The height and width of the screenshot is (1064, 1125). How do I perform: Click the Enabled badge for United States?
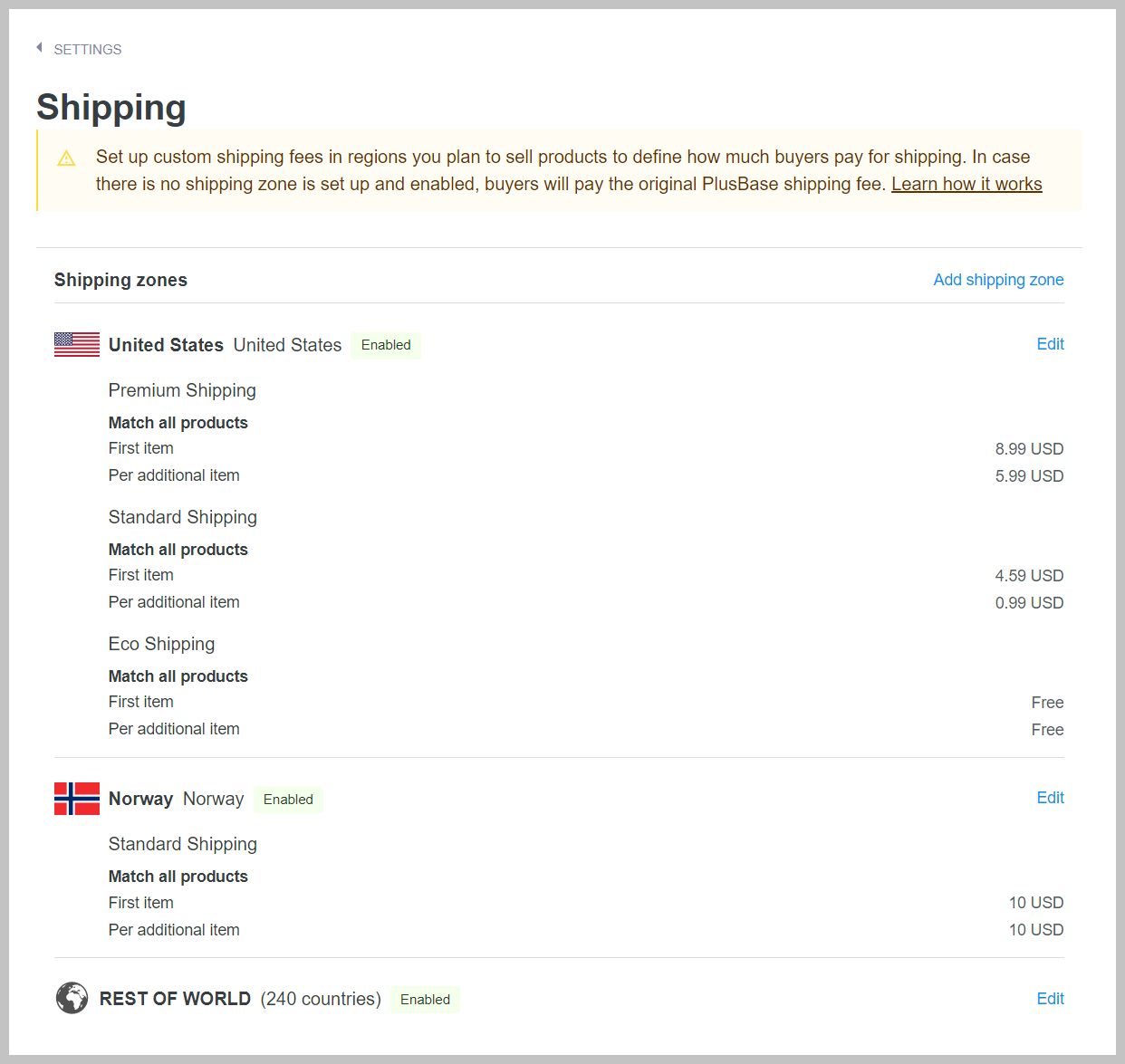coord(386,345)
